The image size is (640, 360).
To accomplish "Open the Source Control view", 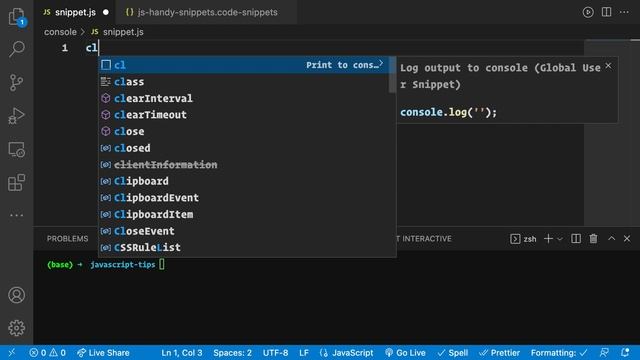I will tap(17, 82).
